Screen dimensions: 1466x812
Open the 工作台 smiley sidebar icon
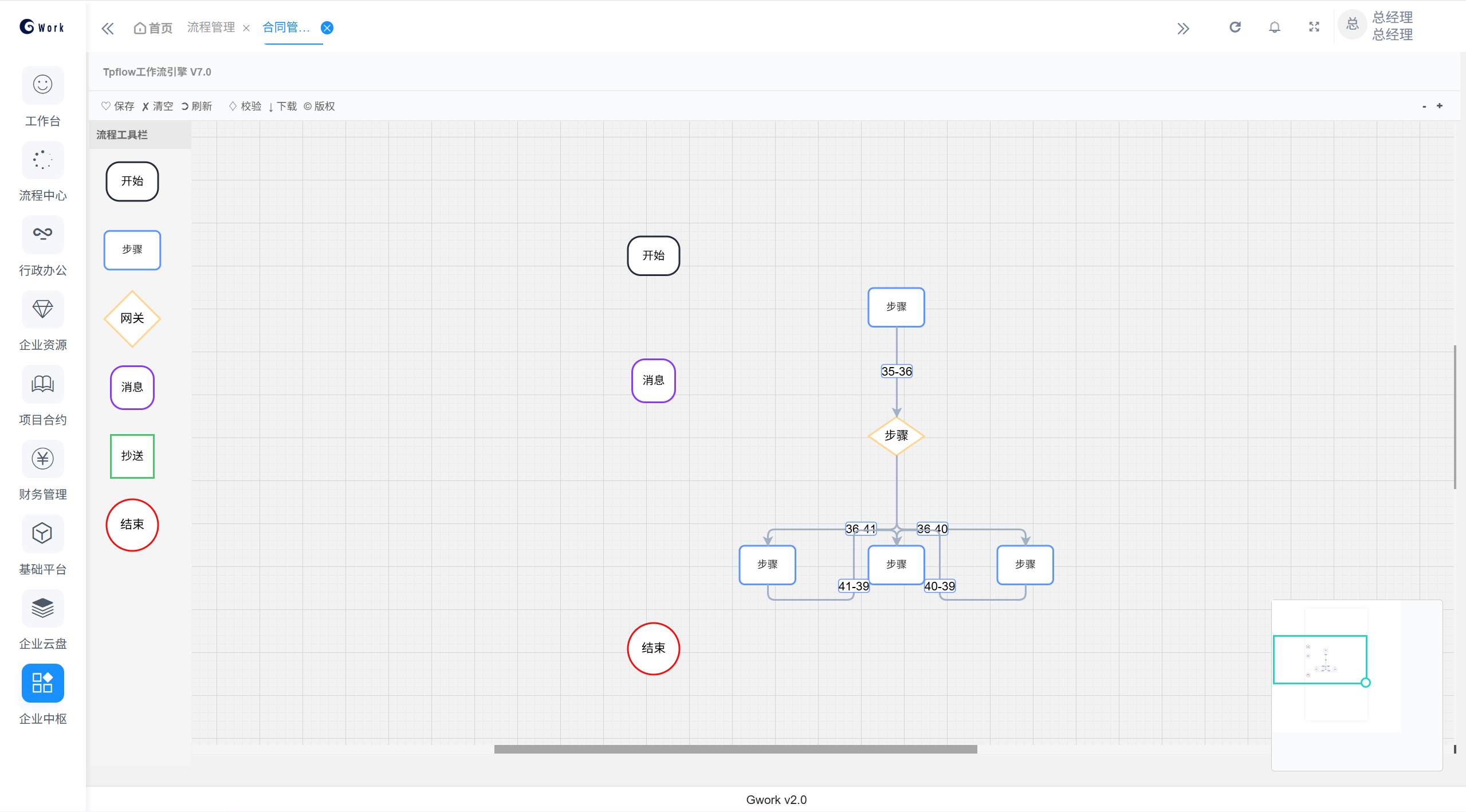coord(42,85)
